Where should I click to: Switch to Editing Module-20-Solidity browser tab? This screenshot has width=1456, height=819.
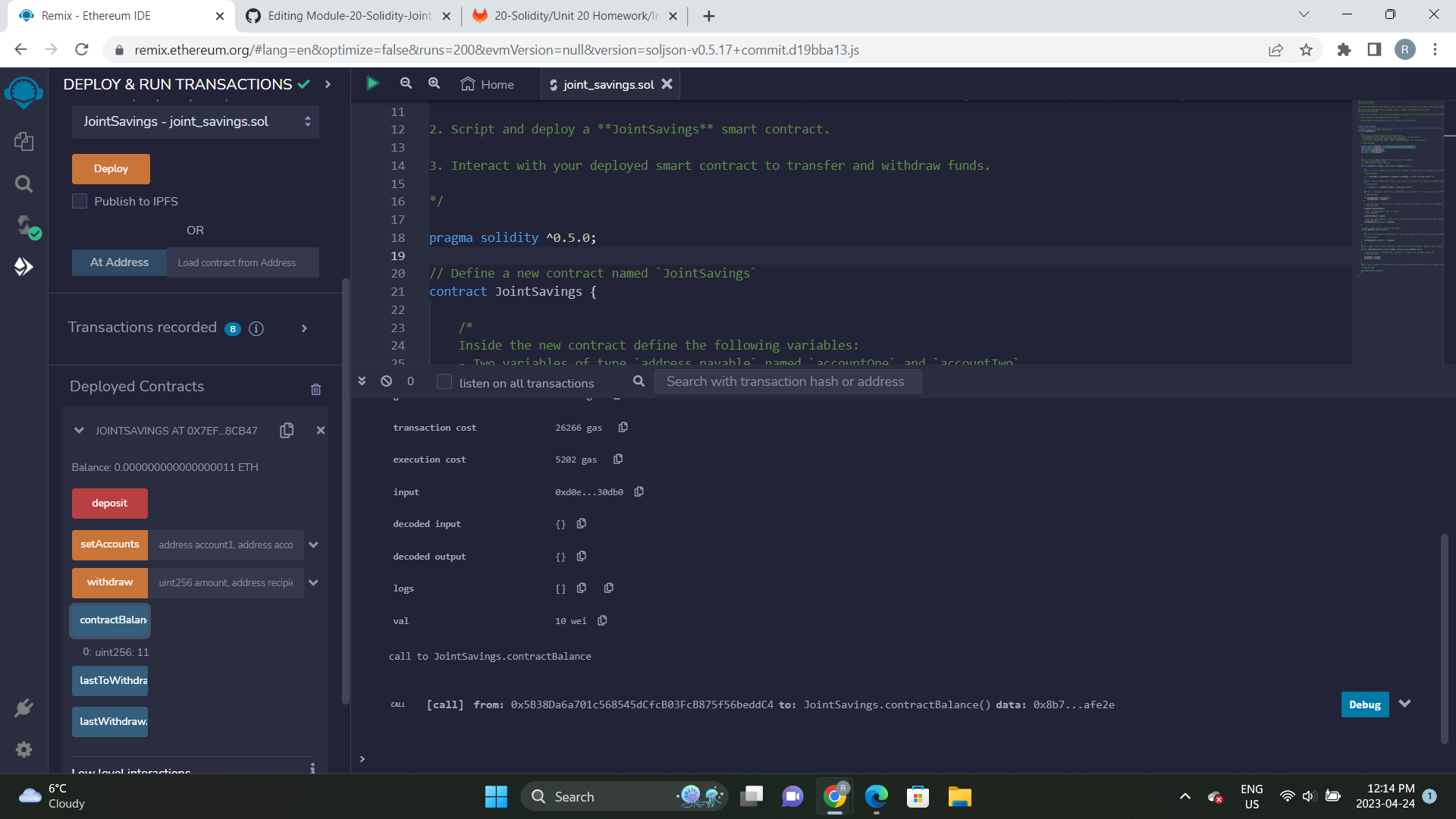[x=348, y=16]
